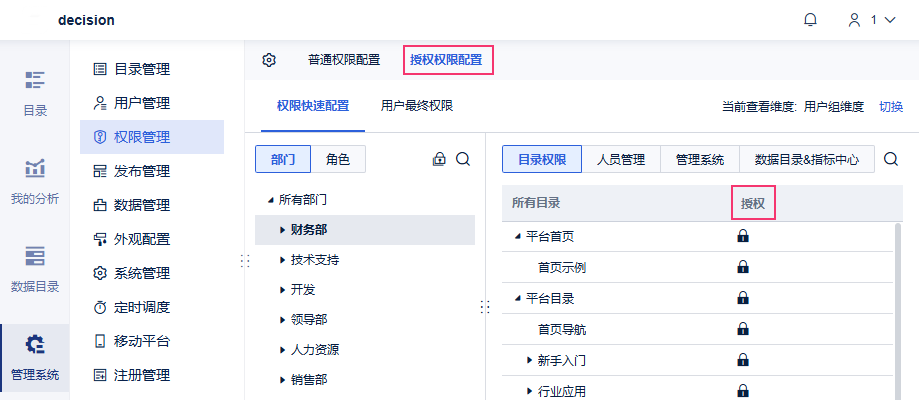The width and height of the screenshot is (919, 400).
Task: Collapse the 所有部门 tree node
Action: 271,200
